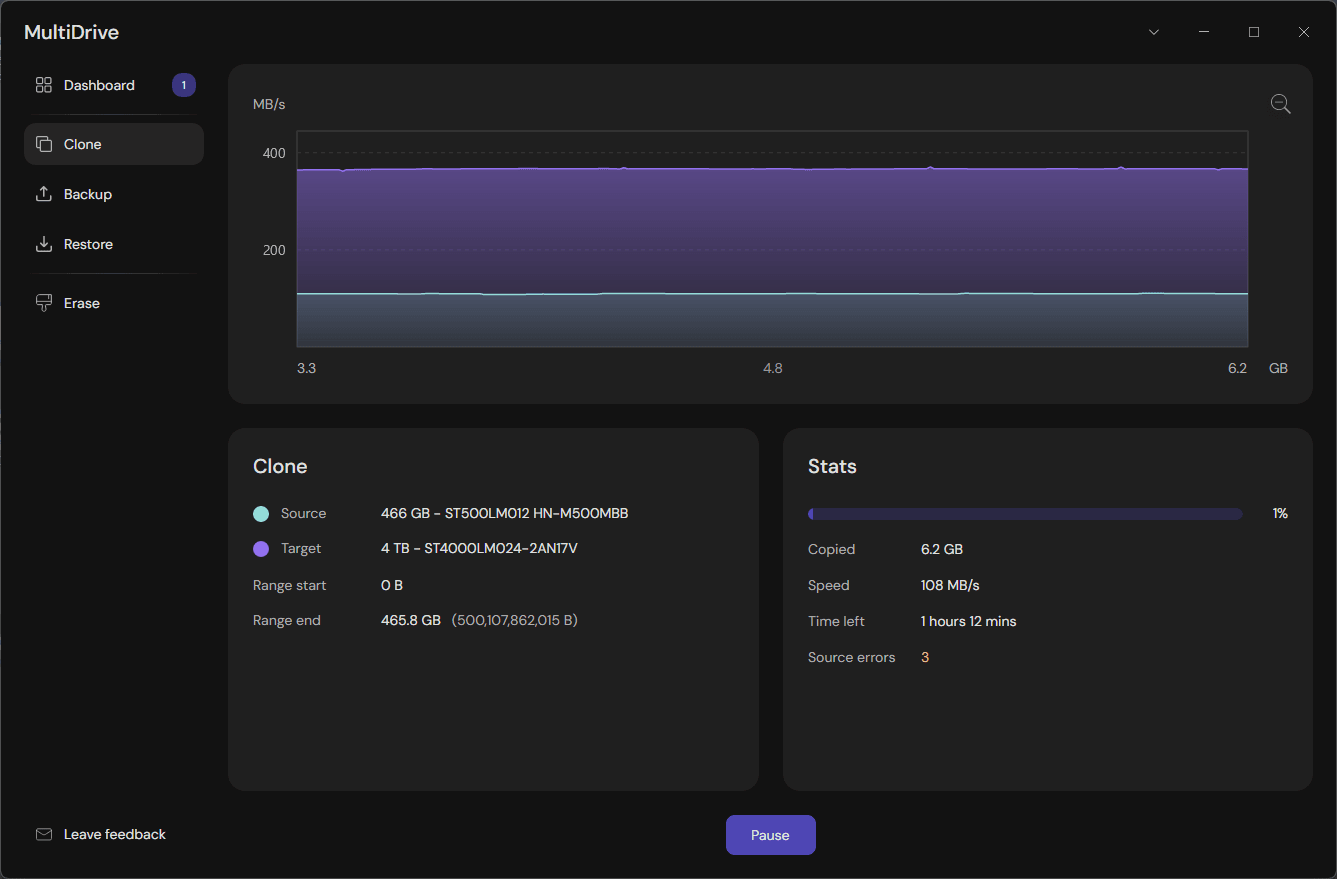Image resolution: width=1337 pixels, height=879 pixels.
Task: Click the Backup upload-arrow icon
Action: coord(43,193)
